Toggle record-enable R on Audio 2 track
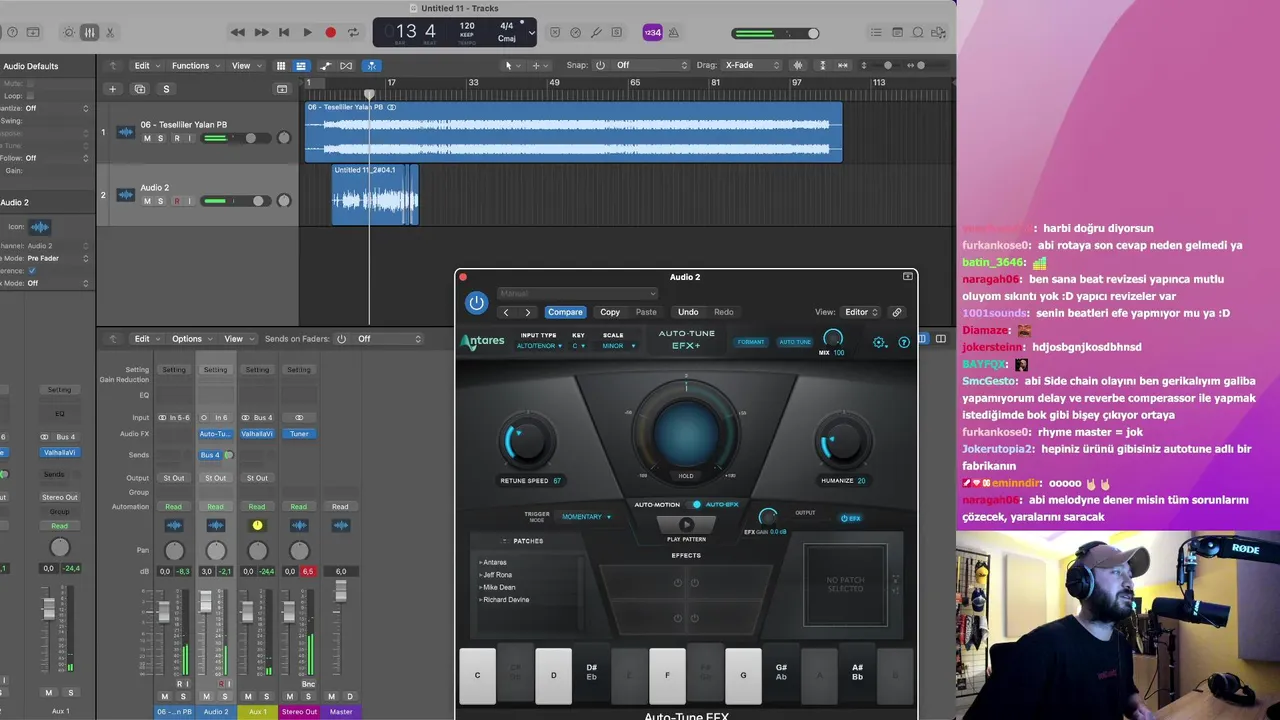The image size is (1280, 720). (177, 201)
